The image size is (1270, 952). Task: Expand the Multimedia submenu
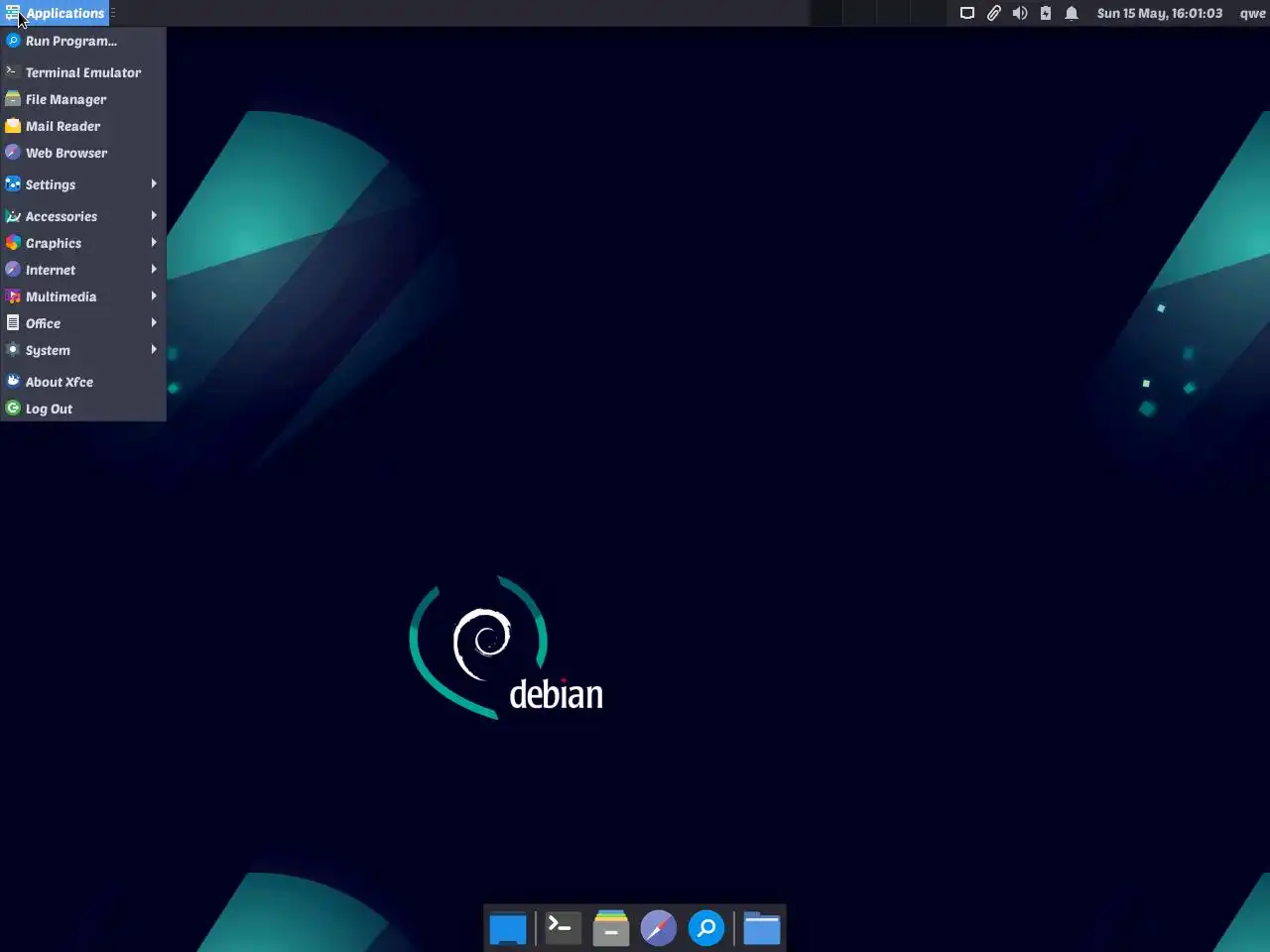(x=83, y=297)
